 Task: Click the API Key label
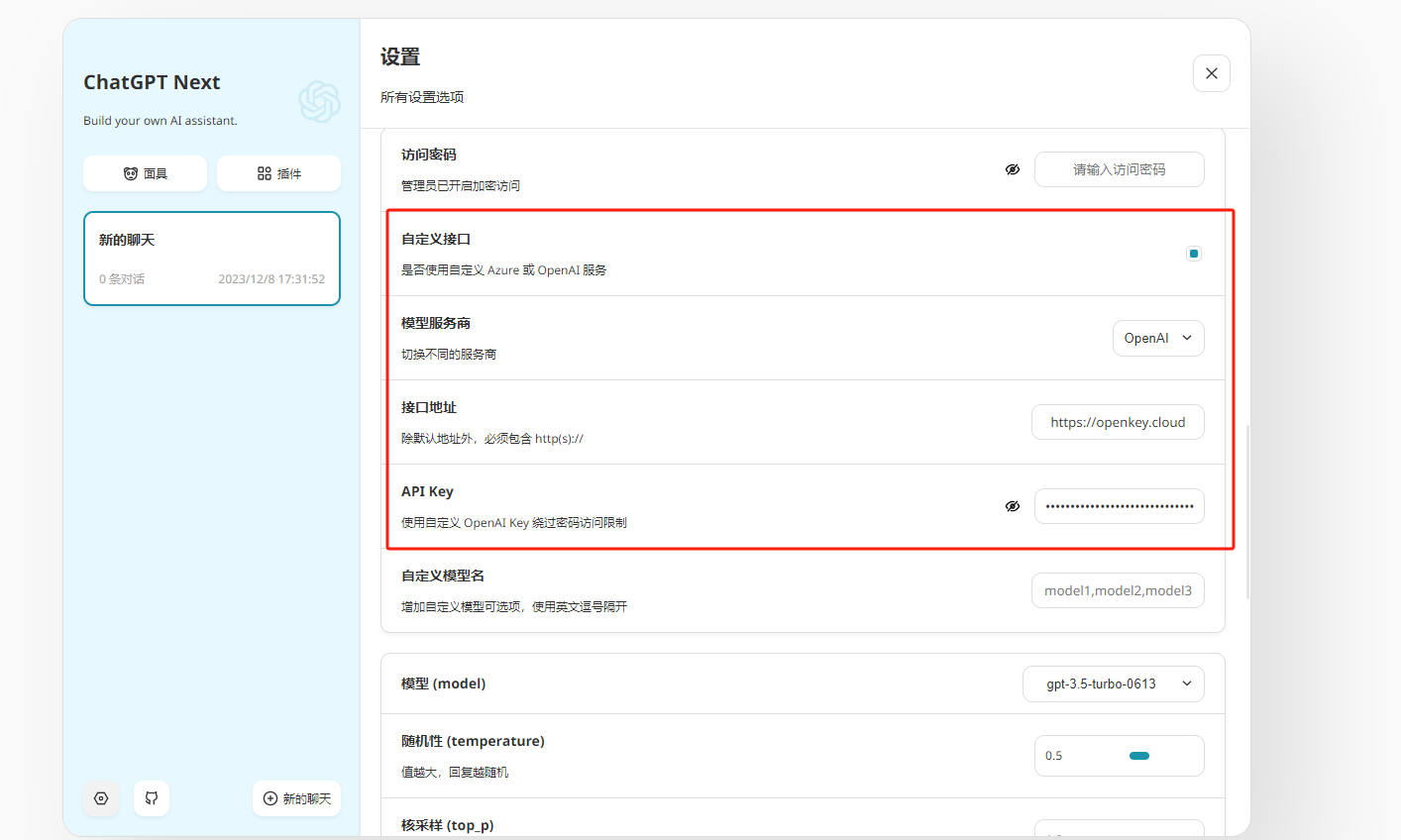tap(427, 491)
